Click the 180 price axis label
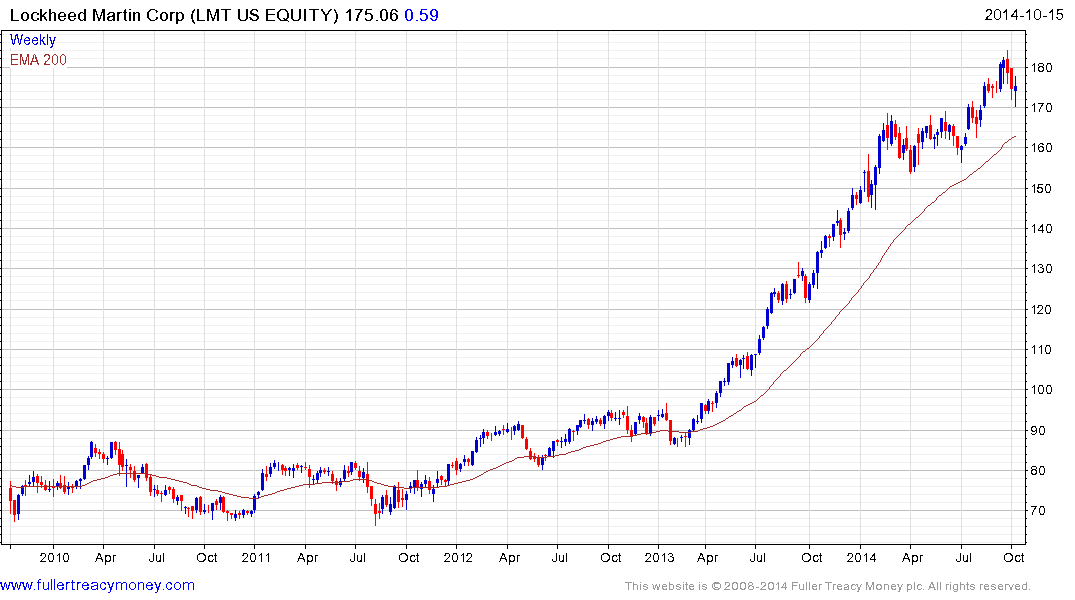Screen dimensions: 1075x600 click(1041, 67)
